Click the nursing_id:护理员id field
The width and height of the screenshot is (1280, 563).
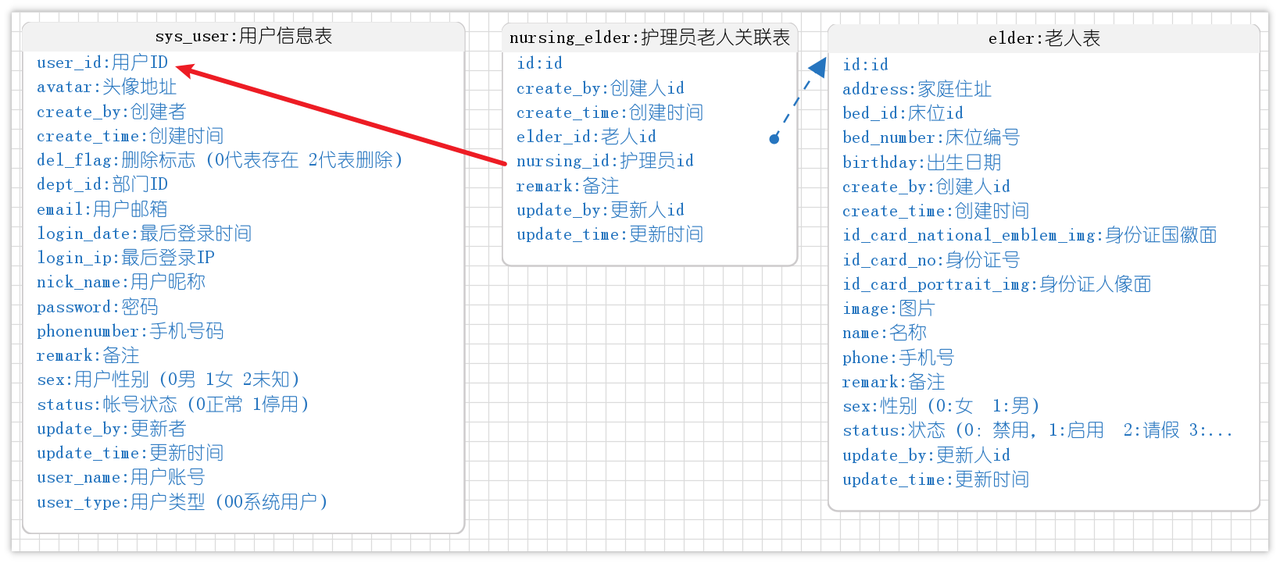605,161
